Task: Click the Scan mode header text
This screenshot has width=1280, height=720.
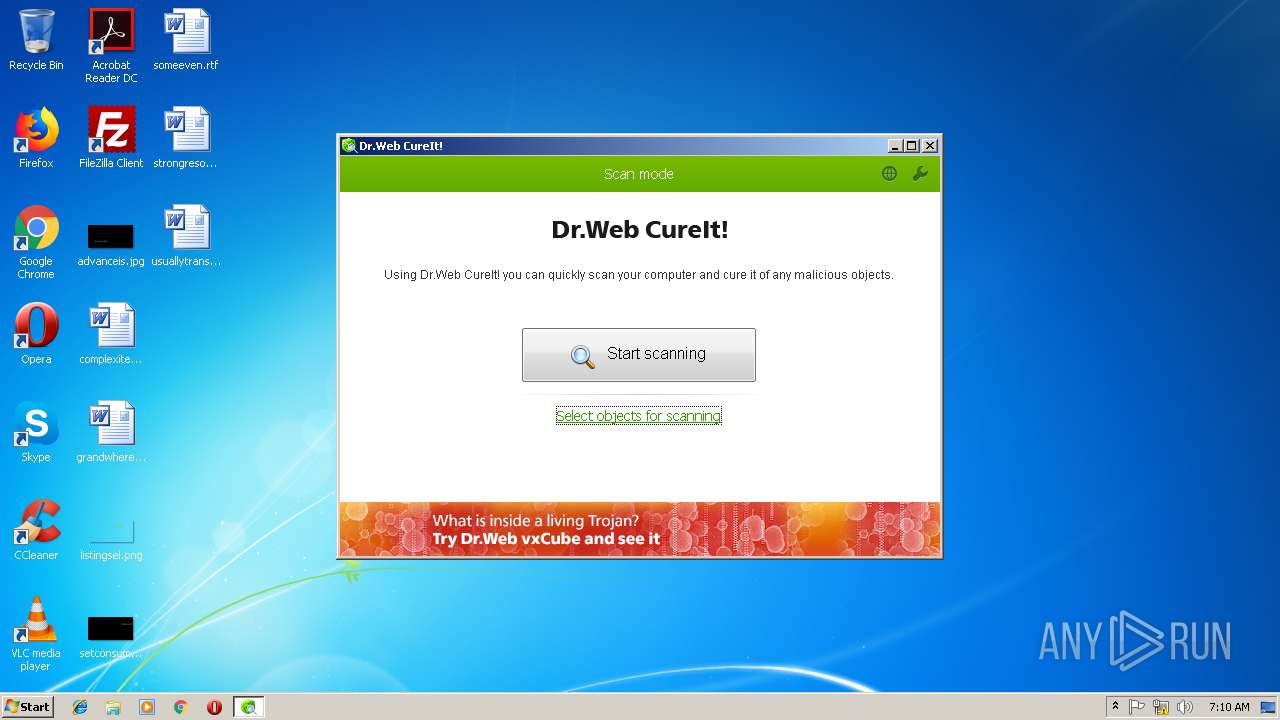Action: point(638,174)
